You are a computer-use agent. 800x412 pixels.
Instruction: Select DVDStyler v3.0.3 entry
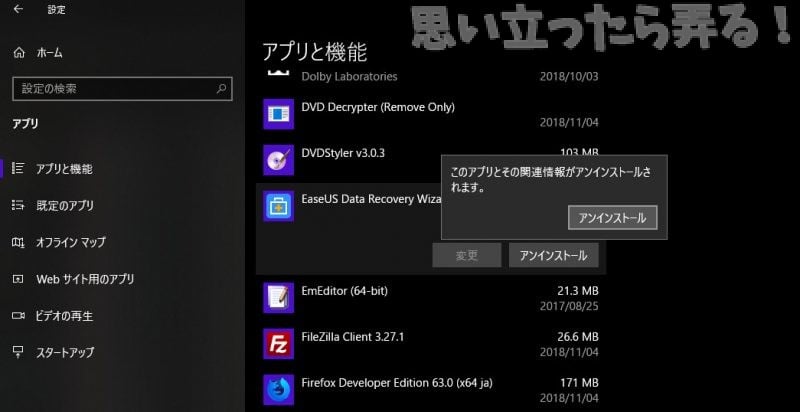pos(341,153)
